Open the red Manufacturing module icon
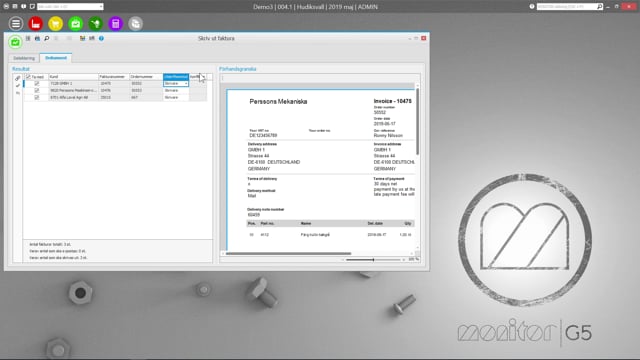The image size is (640, 360). [x=36, y=24]
